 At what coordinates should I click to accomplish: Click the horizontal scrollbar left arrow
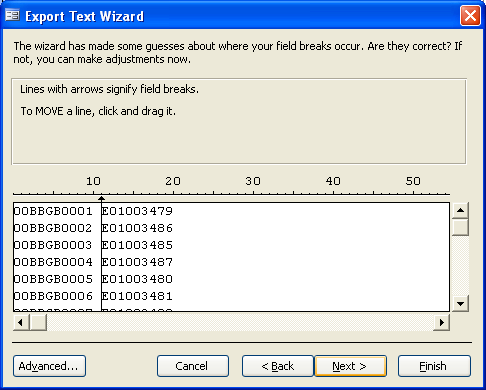[21, 322]
